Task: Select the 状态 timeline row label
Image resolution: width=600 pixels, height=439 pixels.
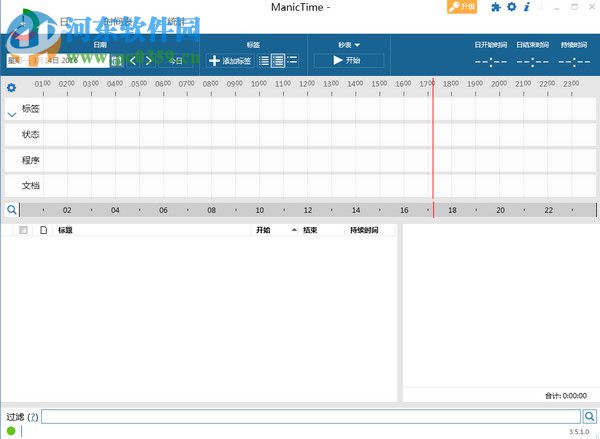Action: 31,134
